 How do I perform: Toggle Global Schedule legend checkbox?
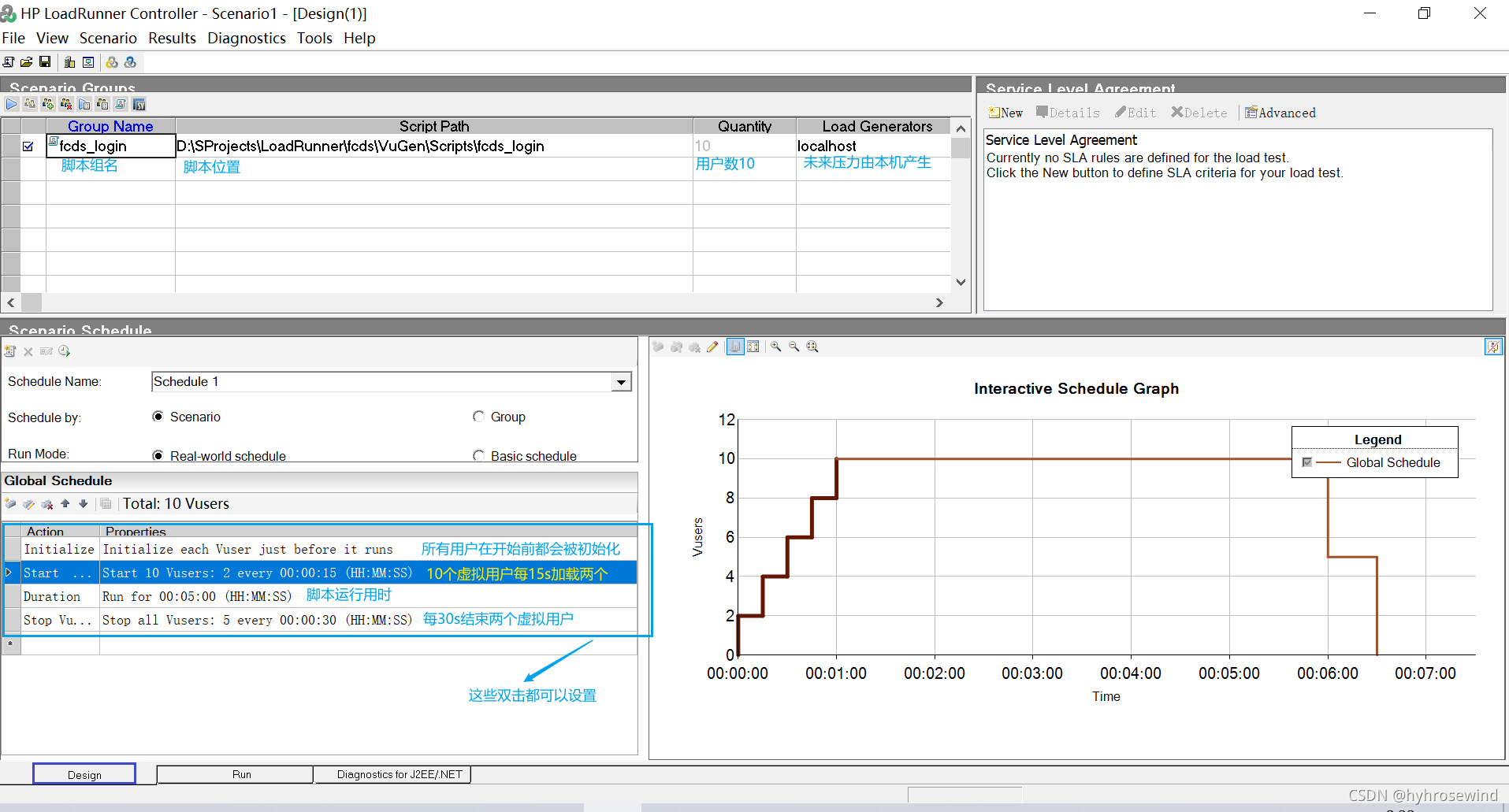1307,462
